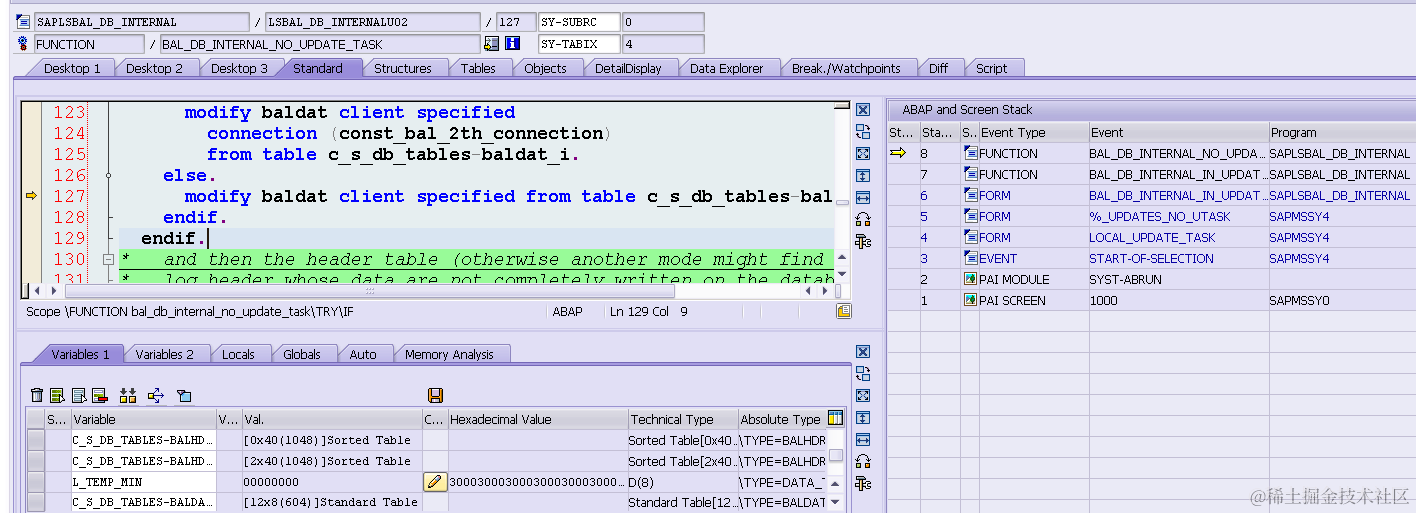
Task: Click the Program column header in the stack
Action: [x=1341, y=132]
